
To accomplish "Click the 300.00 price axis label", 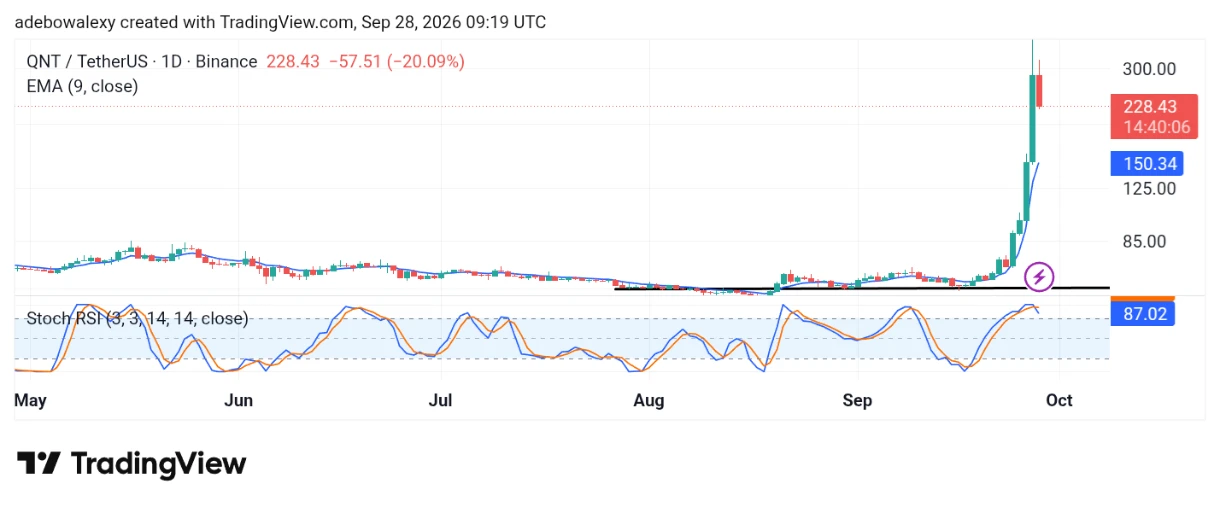I will tap(1149, 69).
